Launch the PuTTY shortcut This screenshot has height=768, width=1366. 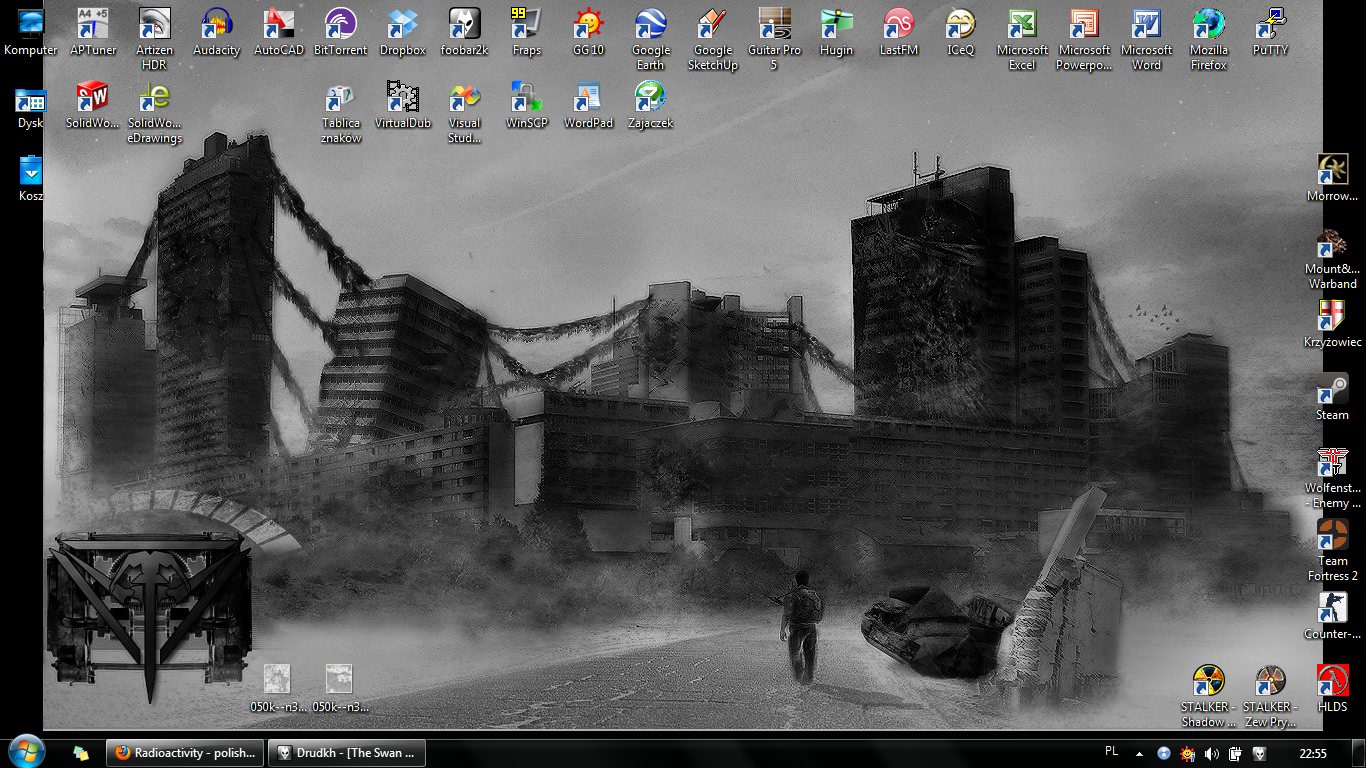(1270, 24)
